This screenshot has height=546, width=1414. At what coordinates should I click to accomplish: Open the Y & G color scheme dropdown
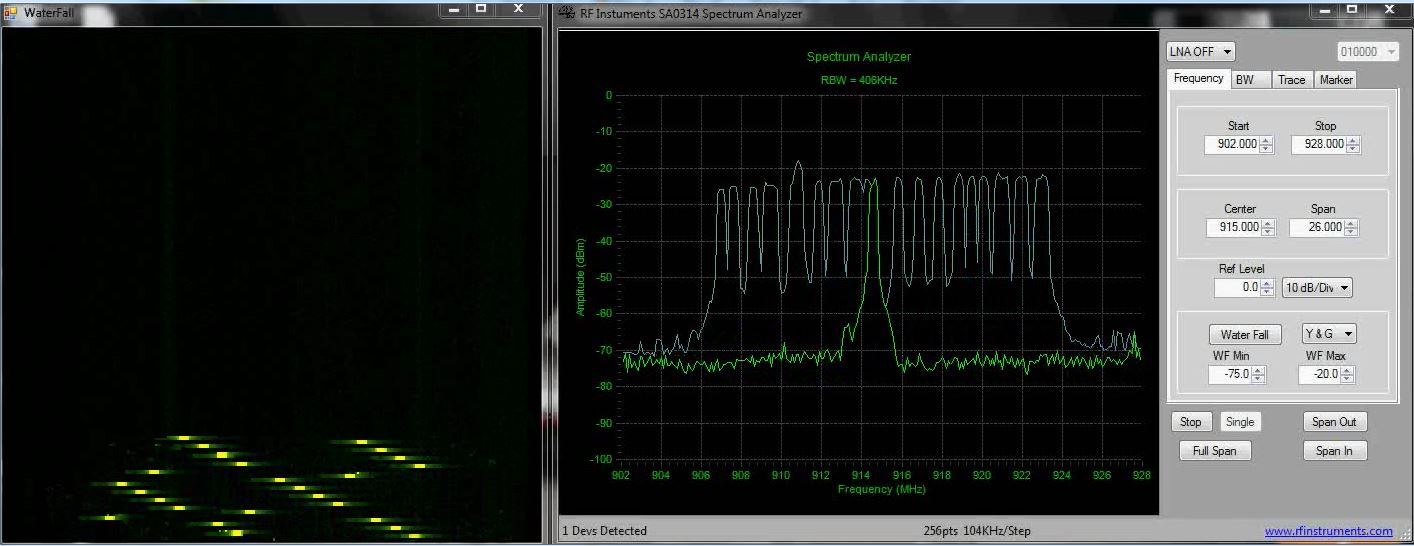tap(1328, 334)
